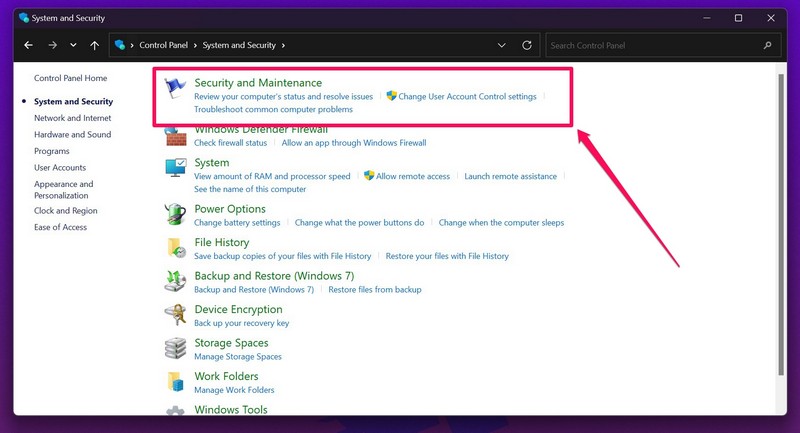Click the Device Encryption keys icon
The image size is (800, 433).
tap(175, 315)
